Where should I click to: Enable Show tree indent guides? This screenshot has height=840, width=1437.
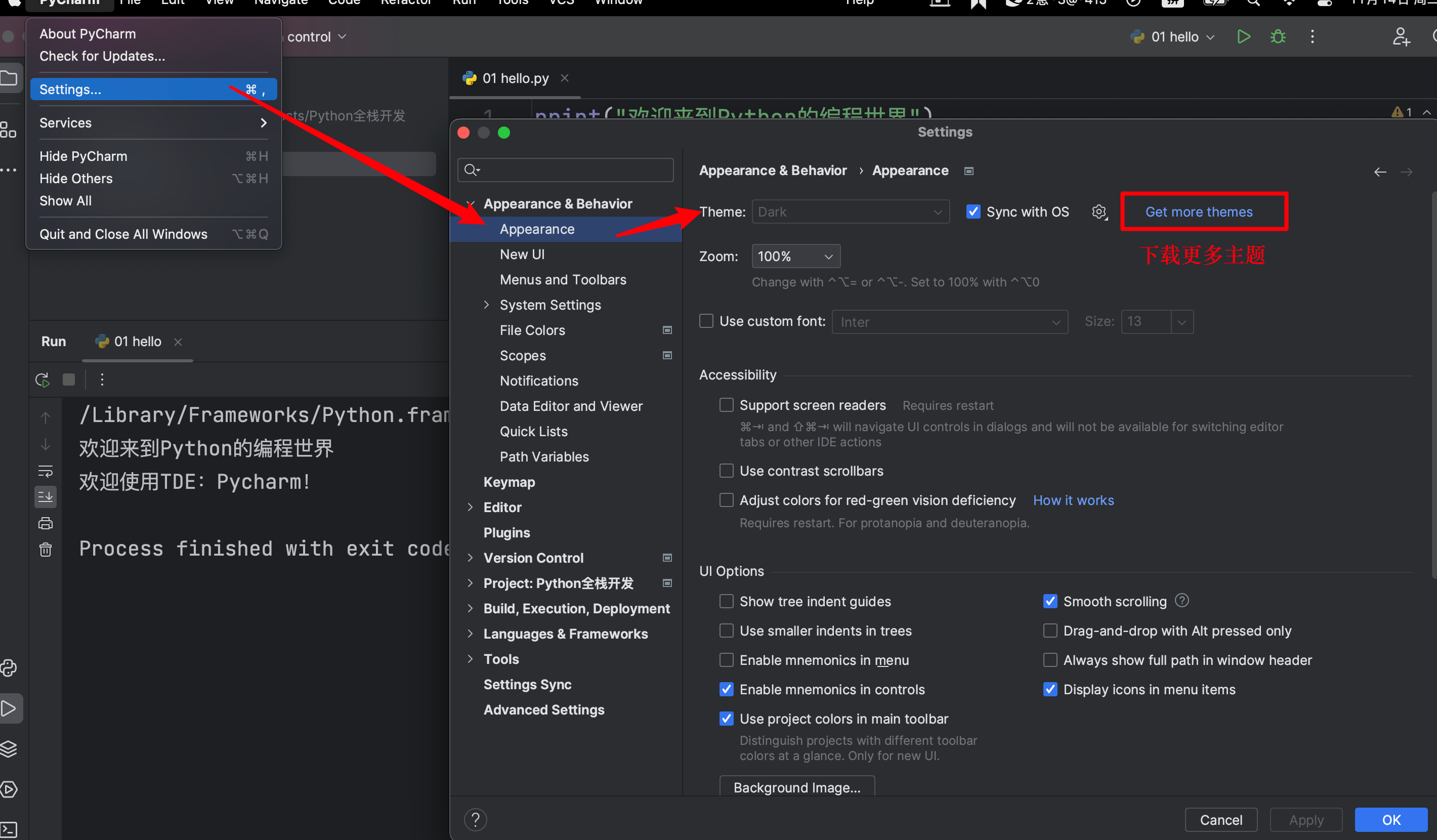coord(727,602)
